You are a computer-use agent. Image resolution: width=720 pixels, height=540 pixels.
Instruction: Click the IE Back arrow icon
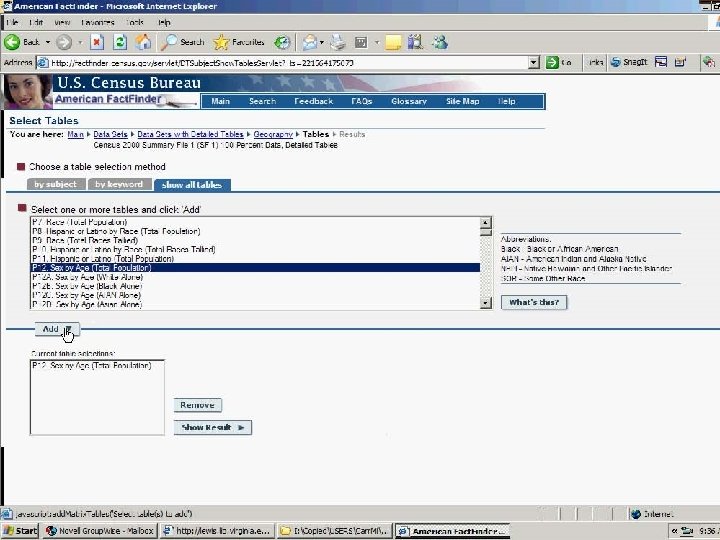coord(12,42)
